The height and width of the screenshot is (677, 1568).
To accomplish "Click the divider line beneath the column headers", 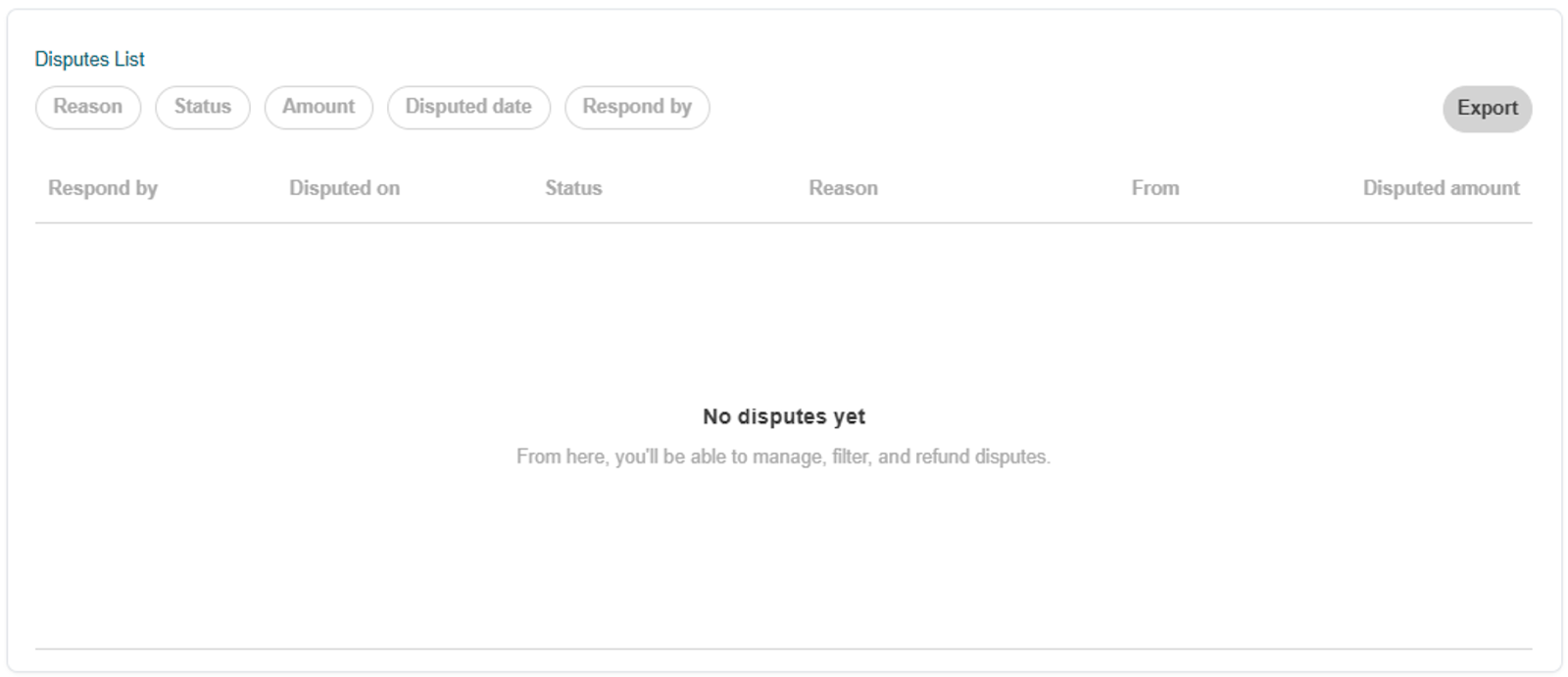I will (784, 222).
